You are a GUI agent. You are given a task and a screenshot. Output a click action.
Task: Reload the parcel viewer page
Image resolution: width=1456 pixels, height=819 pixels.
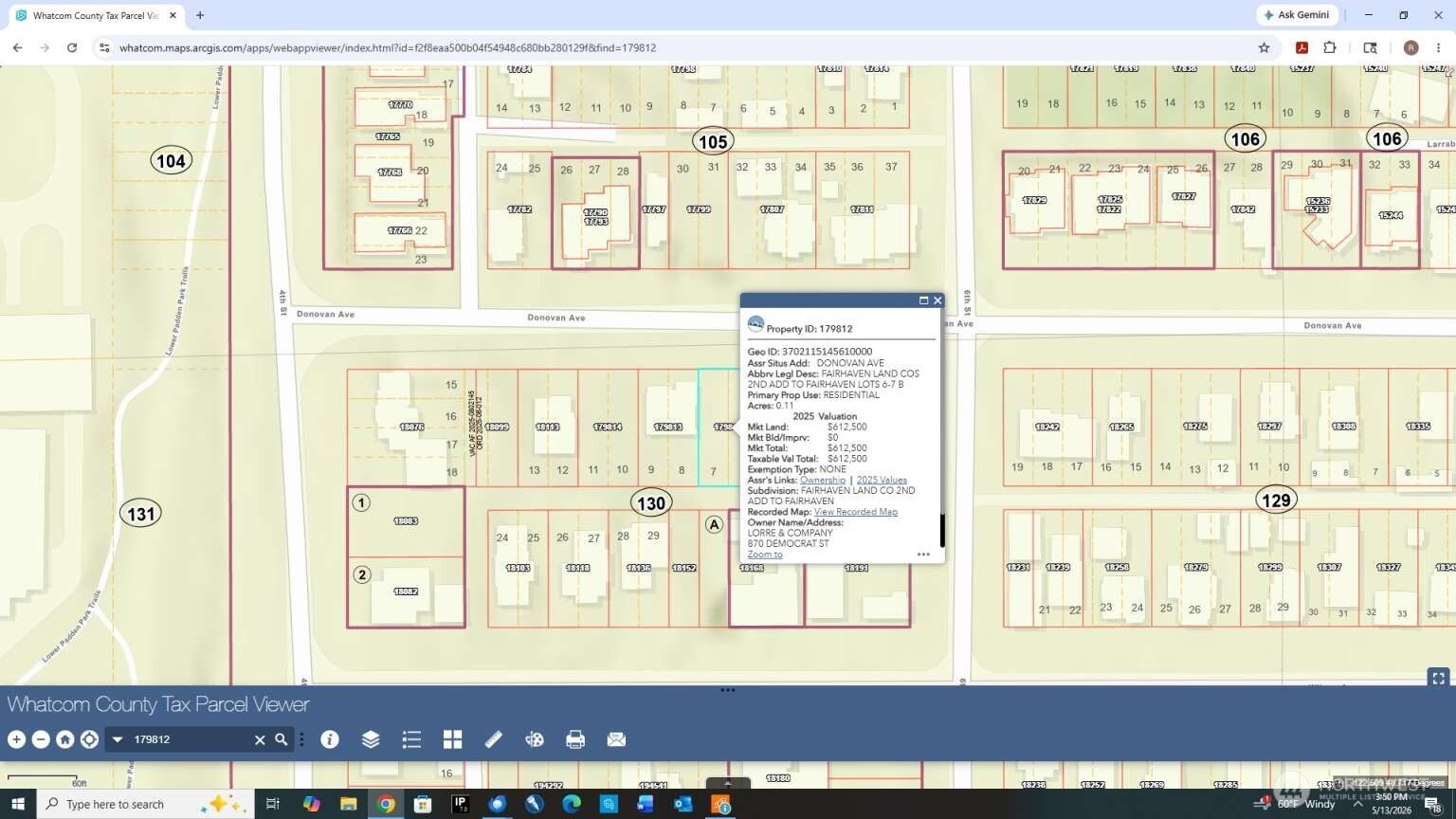pos(72,47)
